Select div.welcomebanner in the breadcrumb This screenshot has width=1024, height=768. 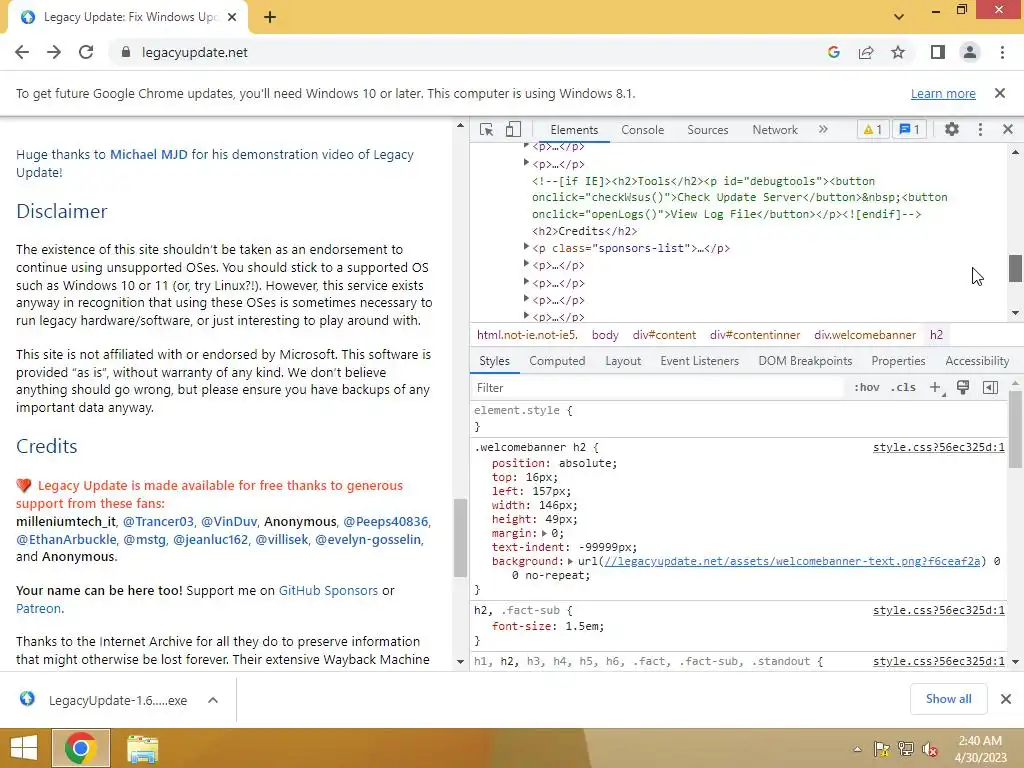pyautogui.click(x=865, y=334)
